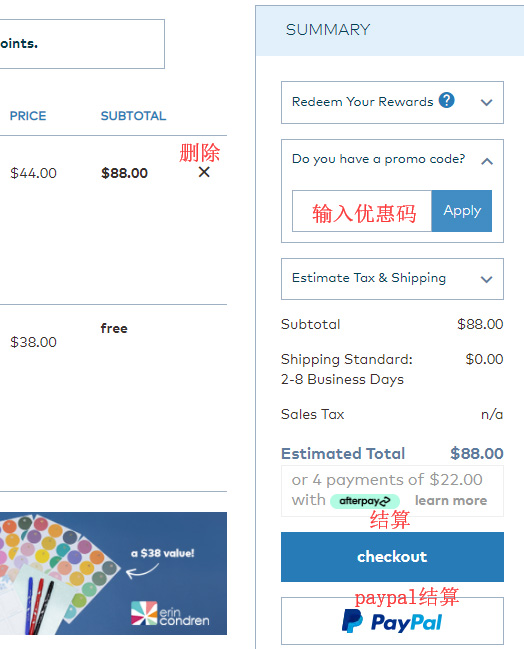Open the Redeem Your Rewards help icon
The width and height of the screenshot is (524, 649).
click(447, 100)
